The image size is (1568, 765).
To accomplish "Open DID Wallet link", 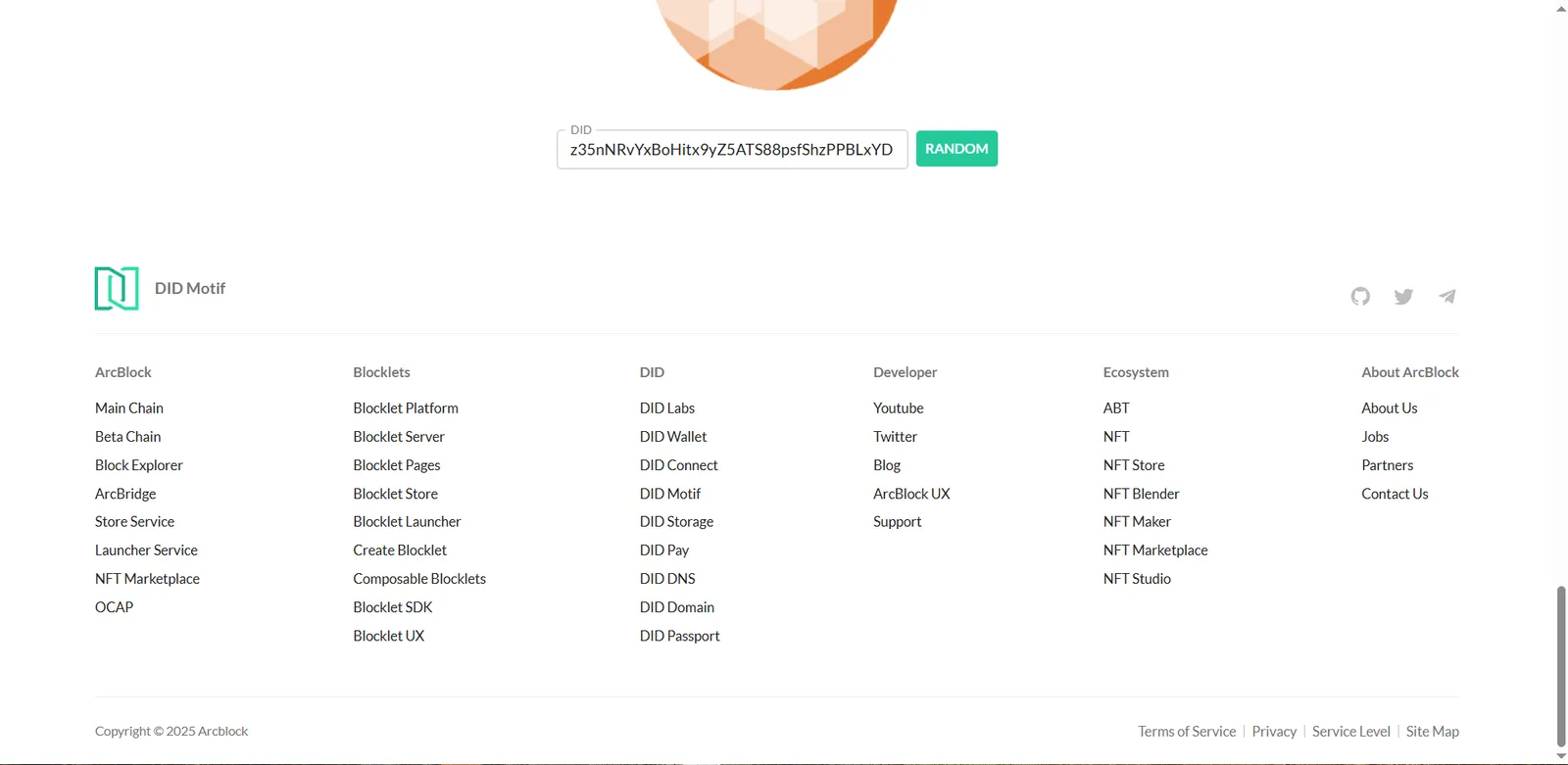I will point(673,437).
